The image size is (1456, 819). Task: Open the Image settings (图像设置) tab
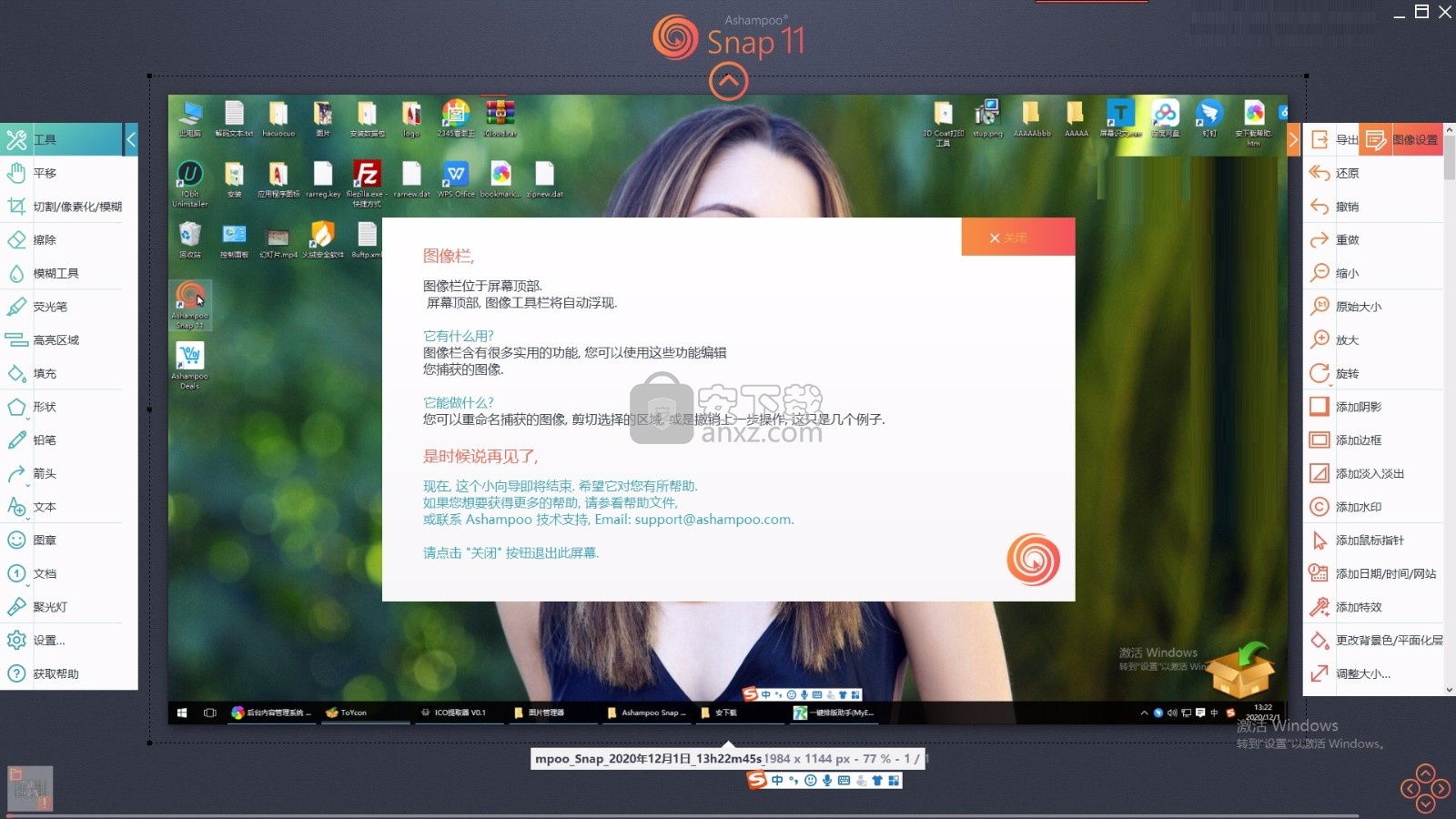click(1402, 139)
